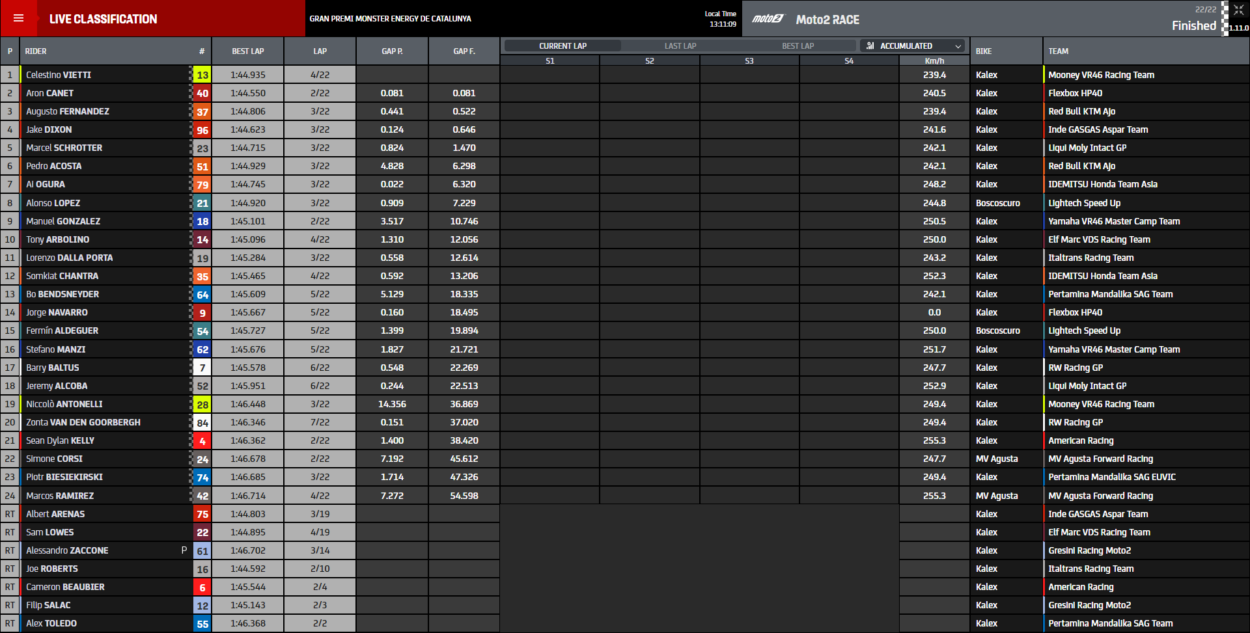This screenshot has width=1250, height=633.
Task: Select rider Manuel GONZALEZ
Action: pos(62,221)
